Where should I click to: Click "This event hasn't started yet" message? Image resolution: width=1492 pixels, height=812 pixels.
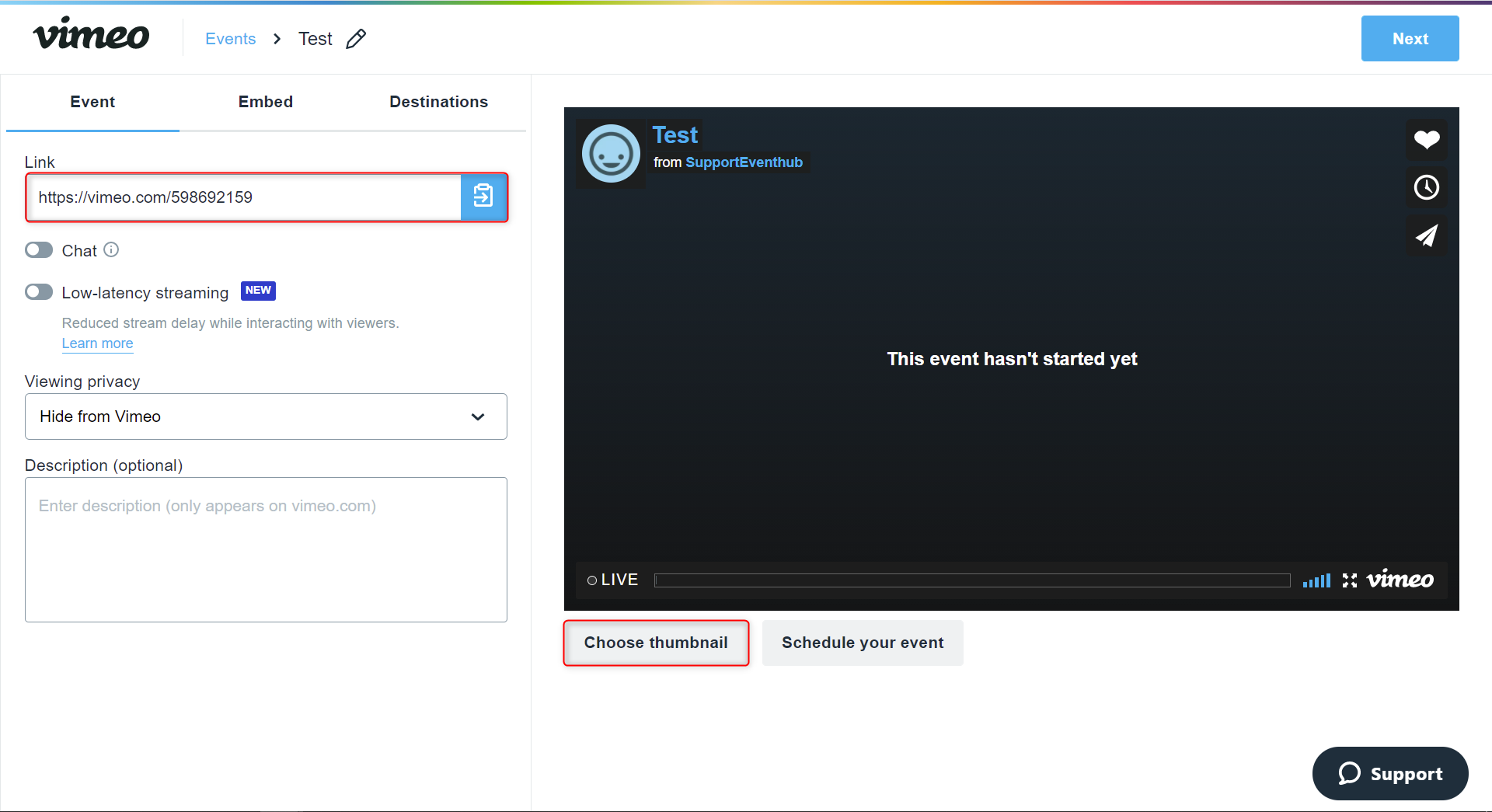pos(1012,359)
